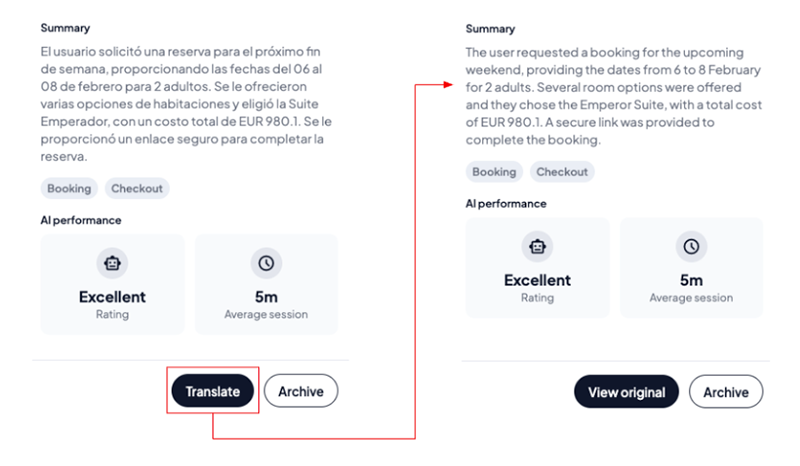
Task: Click the English translated summary paragraph
Action: [610, 95]
